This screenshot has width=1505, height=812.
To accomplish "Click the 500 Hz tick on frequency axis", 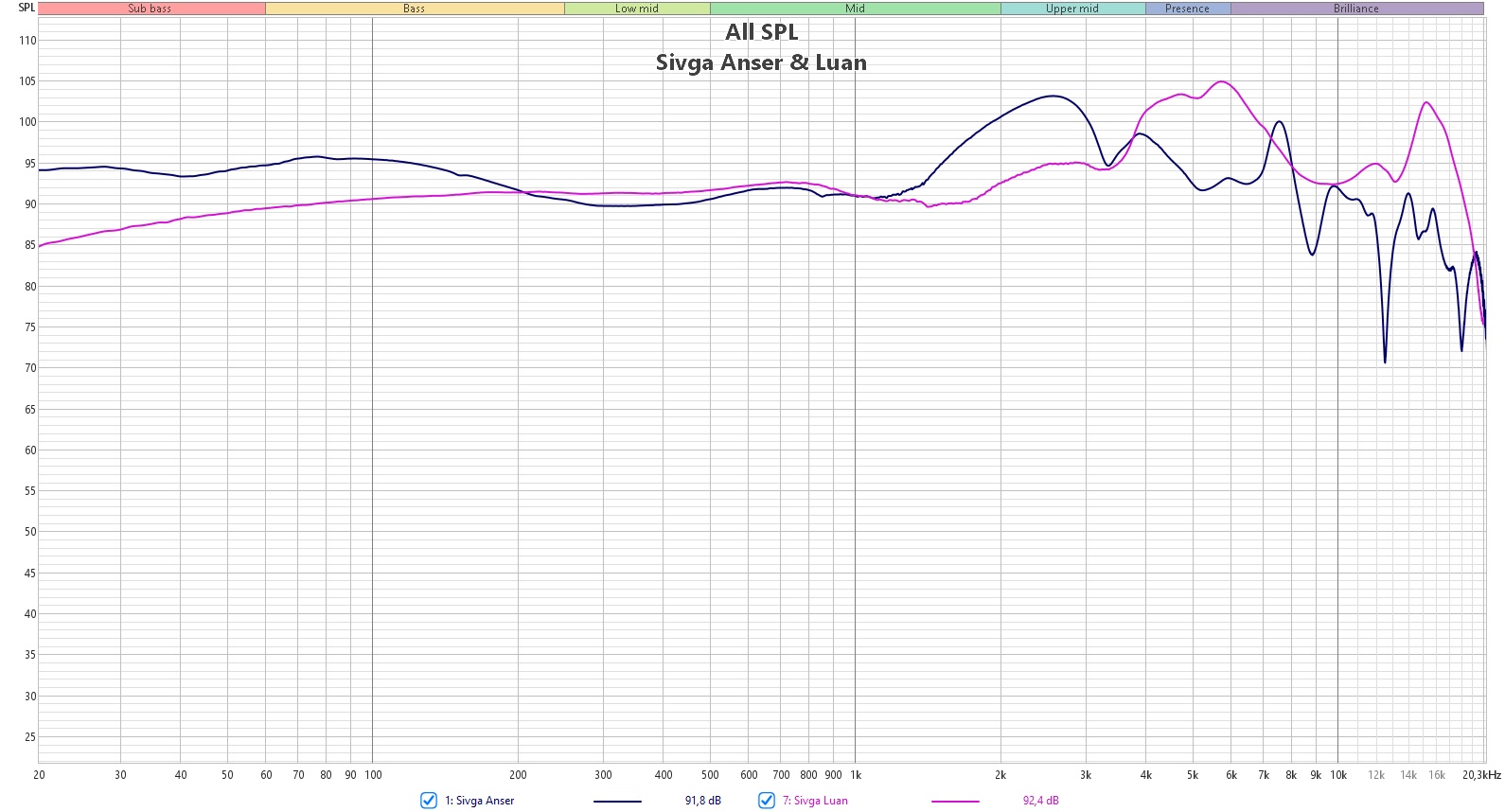I will click(x=710, y=775).
